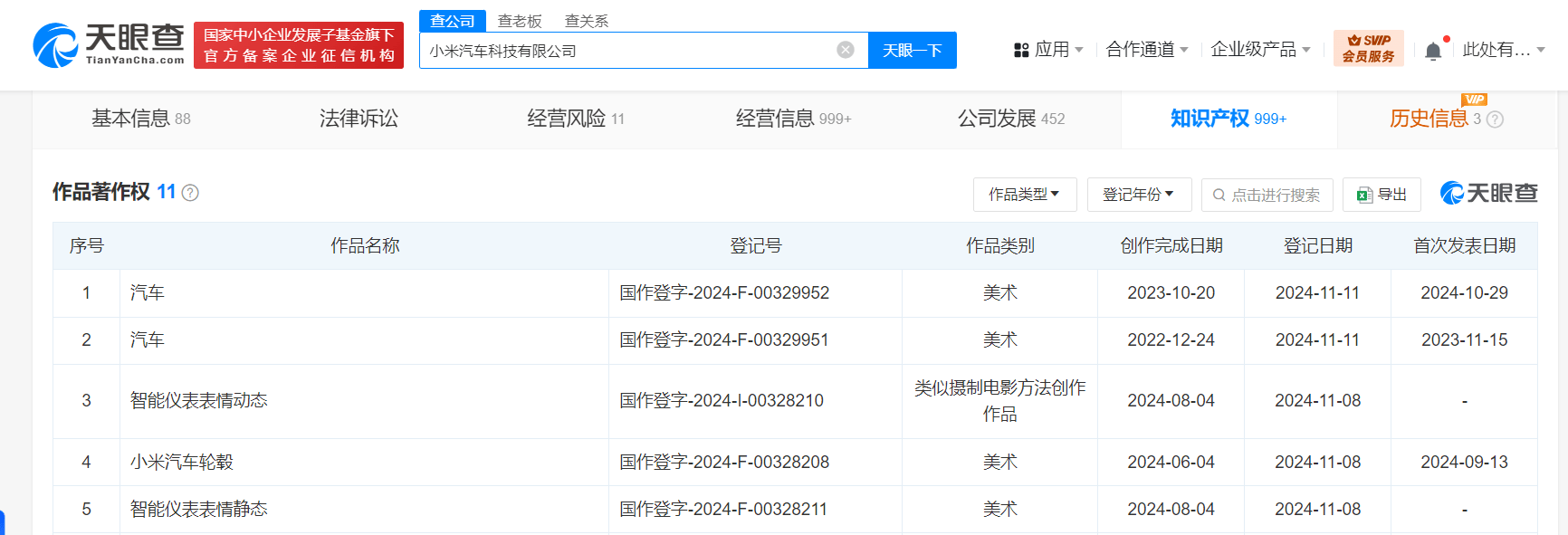This screenshot has height=535, width=1568.
Task: Open the TianYanCha home logo
Action: pos(109,45)
